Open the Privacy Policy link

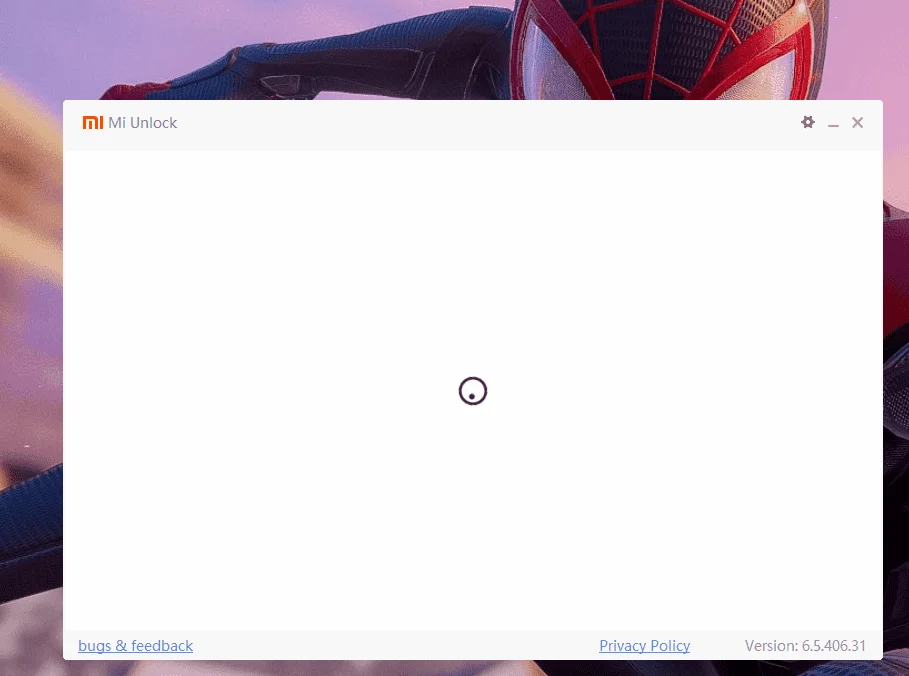(x=645, y=646)
